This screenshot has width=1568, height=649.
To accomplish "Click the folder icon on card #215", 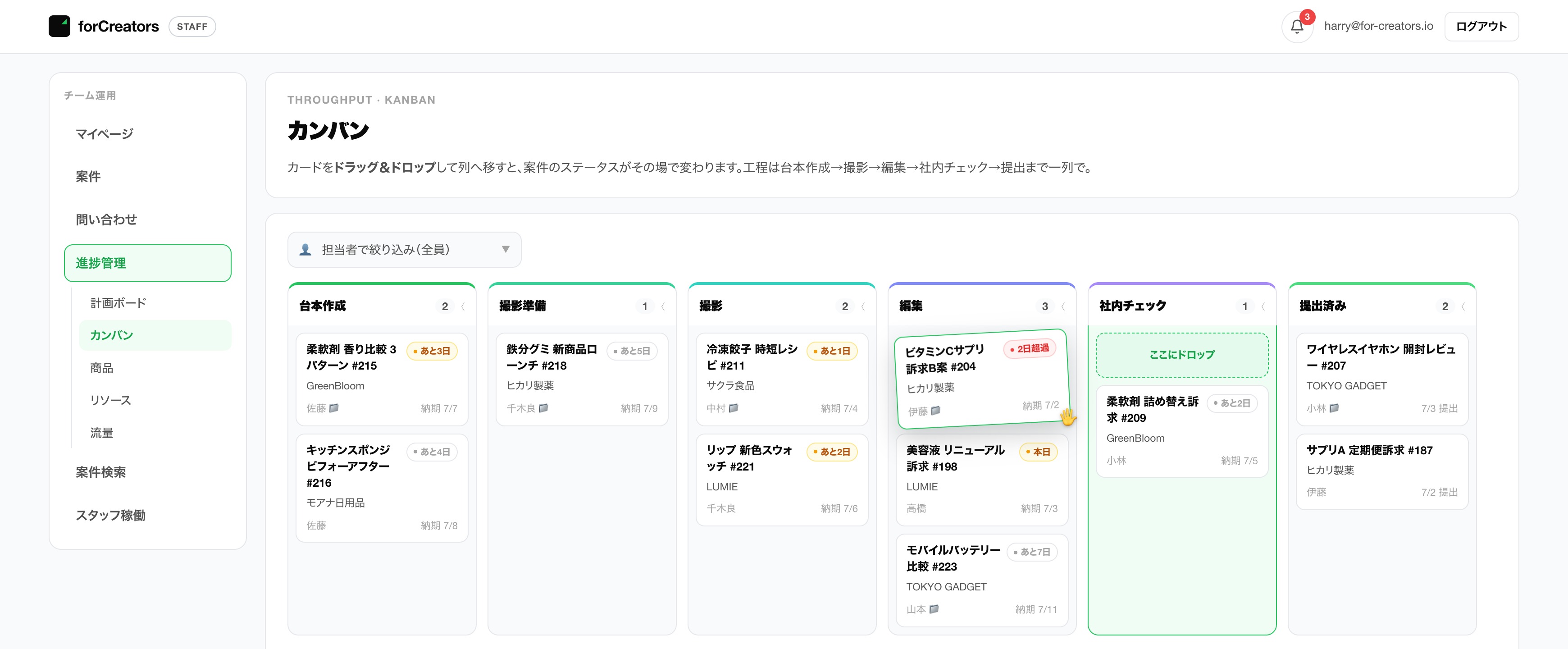I will (333, 408).
